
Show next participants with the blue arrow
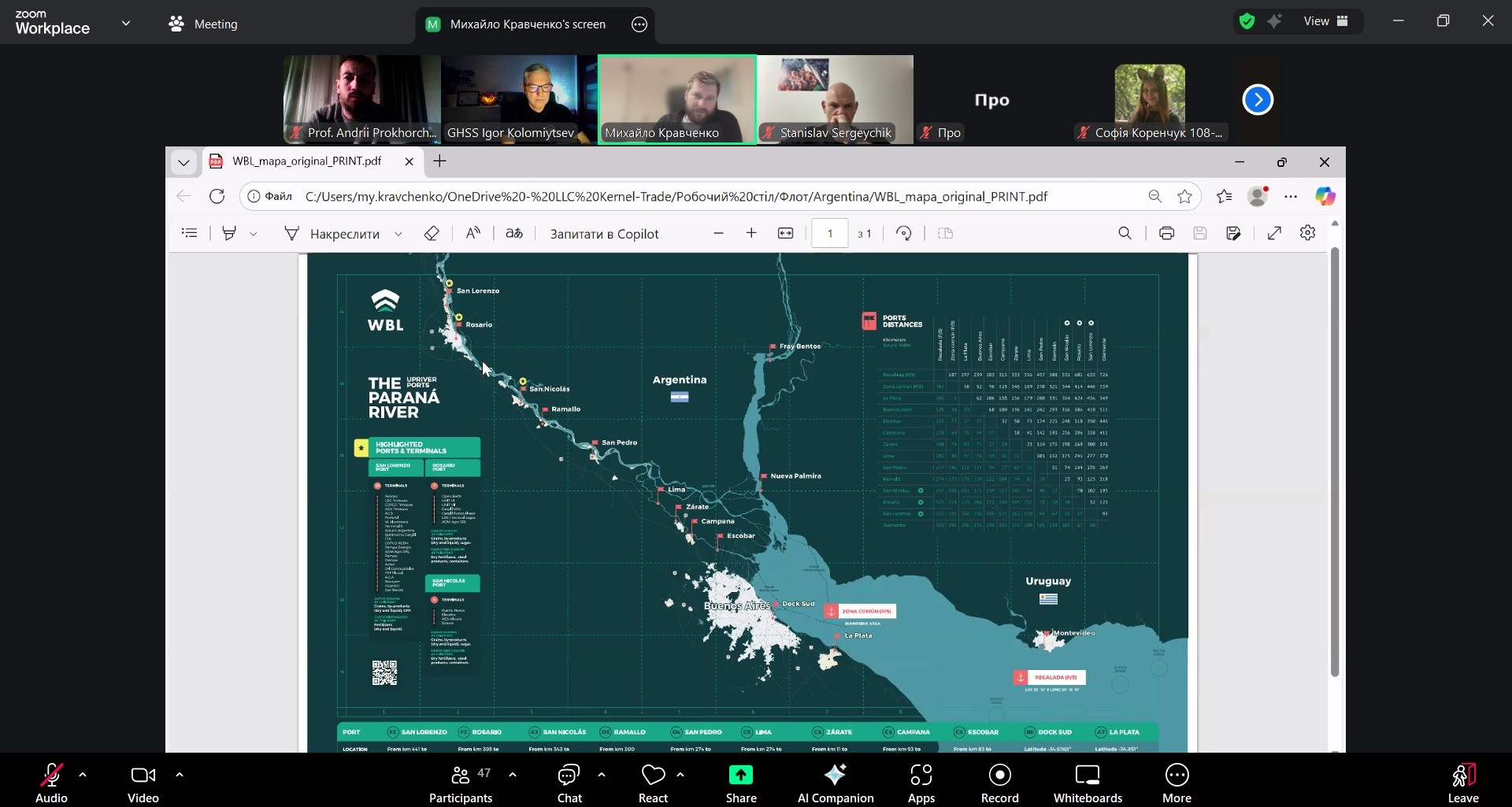coord(1258,99)
